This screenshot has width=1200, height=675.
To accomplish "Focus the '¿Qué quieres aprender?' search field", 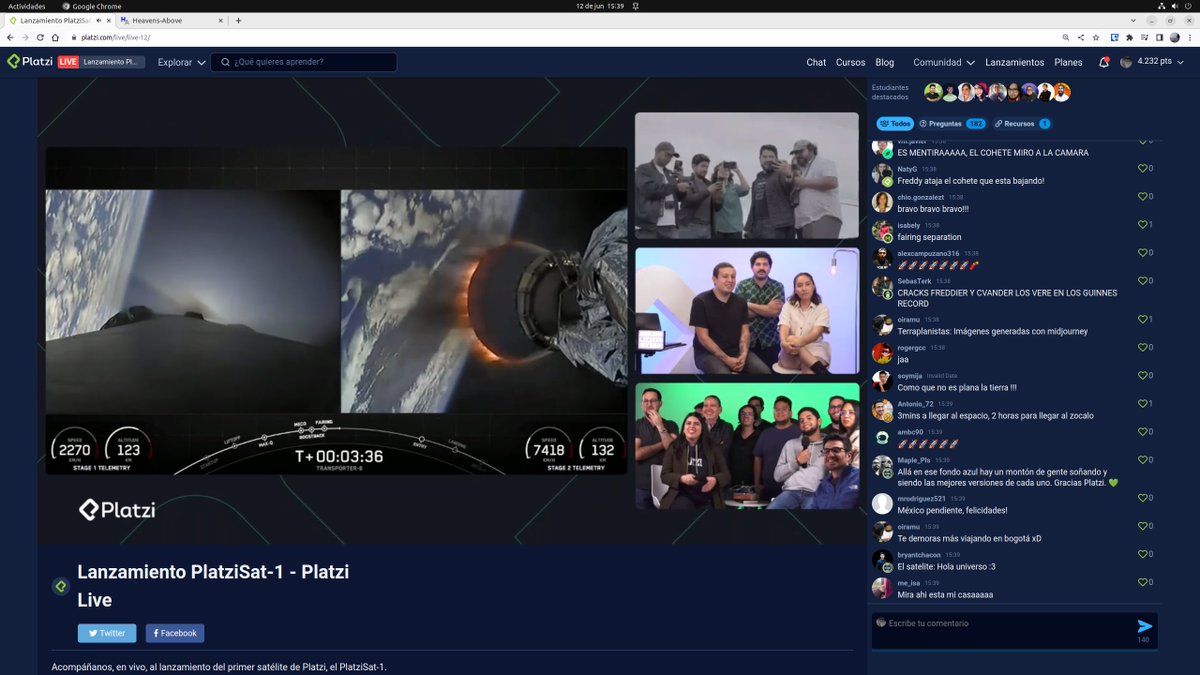I will point(303,62).
